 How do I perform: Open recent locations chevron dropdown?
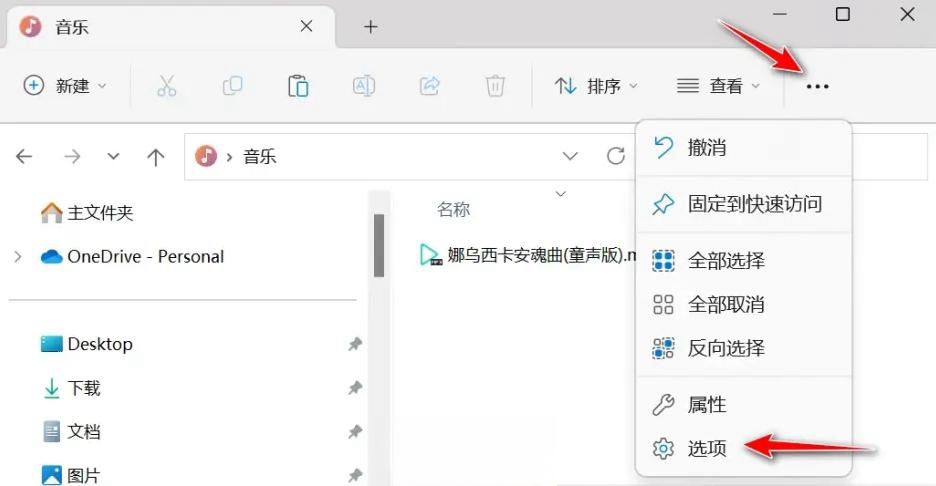[x=113, y=156]
